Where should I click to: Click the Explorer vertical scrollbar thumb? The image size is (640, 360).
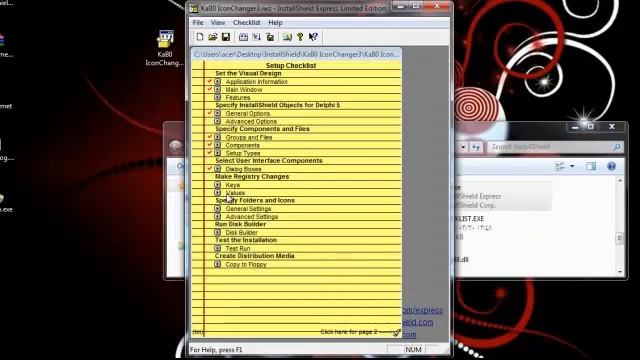620,238
